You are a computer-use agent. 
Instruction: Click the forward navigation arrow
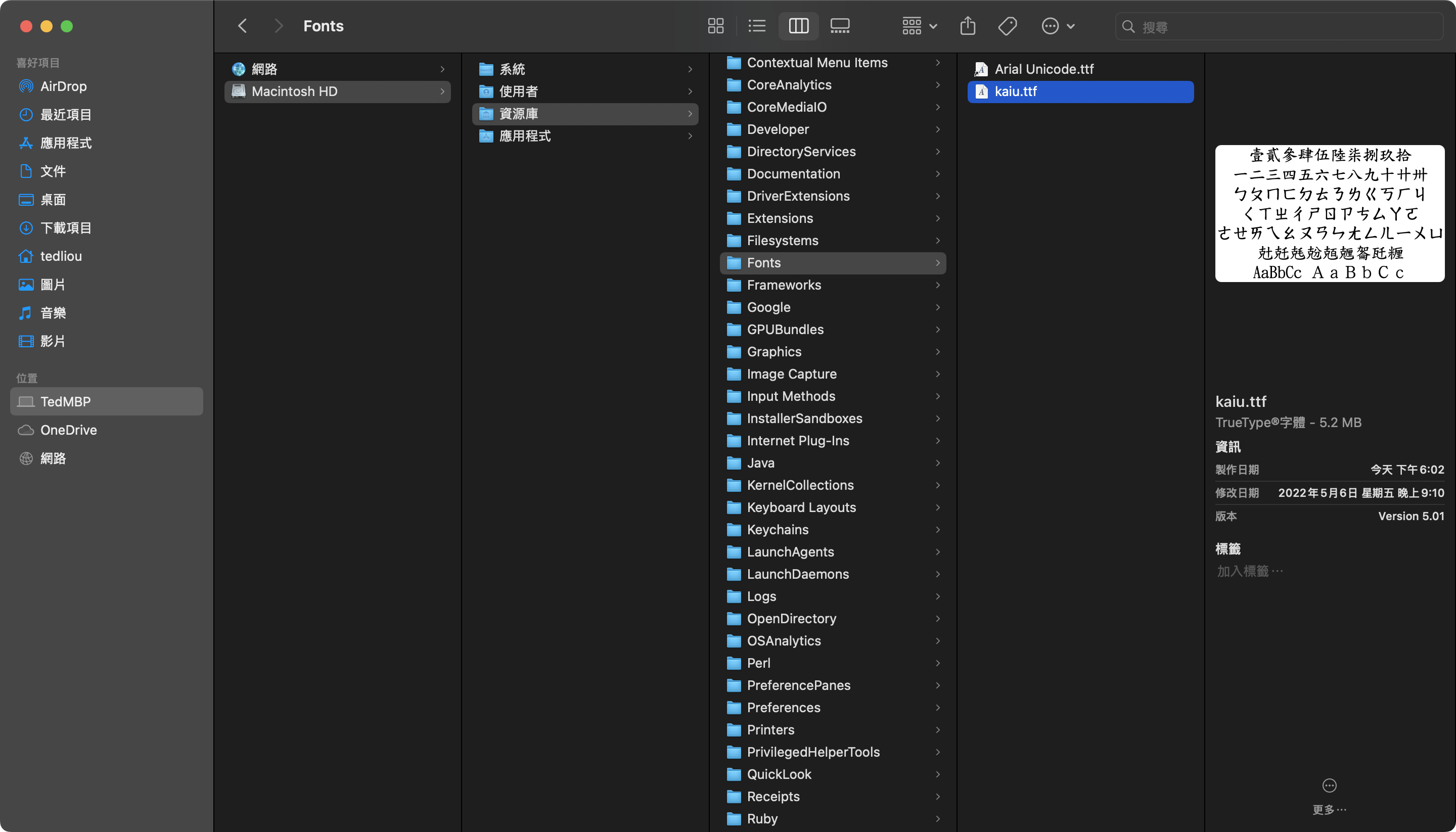pyautogui.click(x=278, y=26)
